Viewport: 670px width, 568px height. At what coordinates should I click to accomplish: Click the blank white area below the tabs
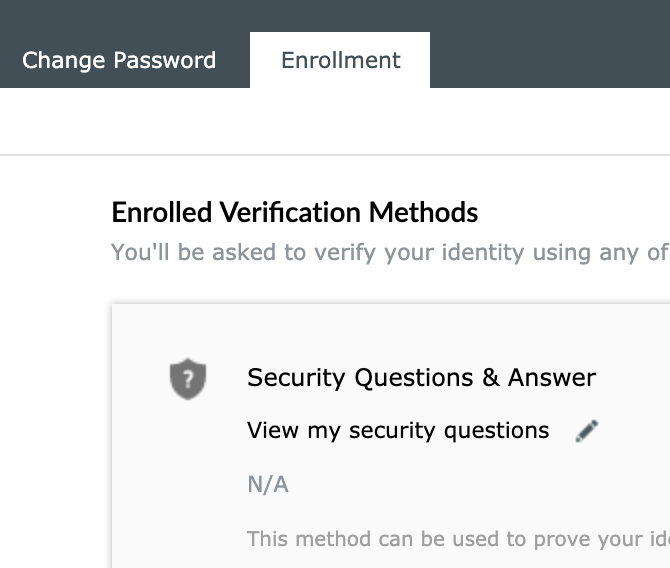point(335,121)
